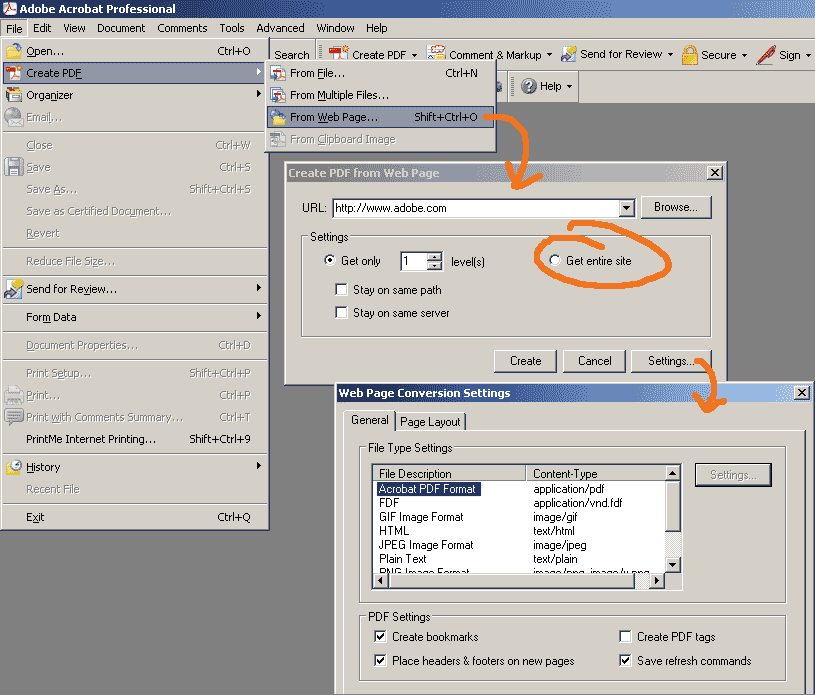Open the Tools menu
The height and width of the screenshot is (695, 815).
pos(232,28)
